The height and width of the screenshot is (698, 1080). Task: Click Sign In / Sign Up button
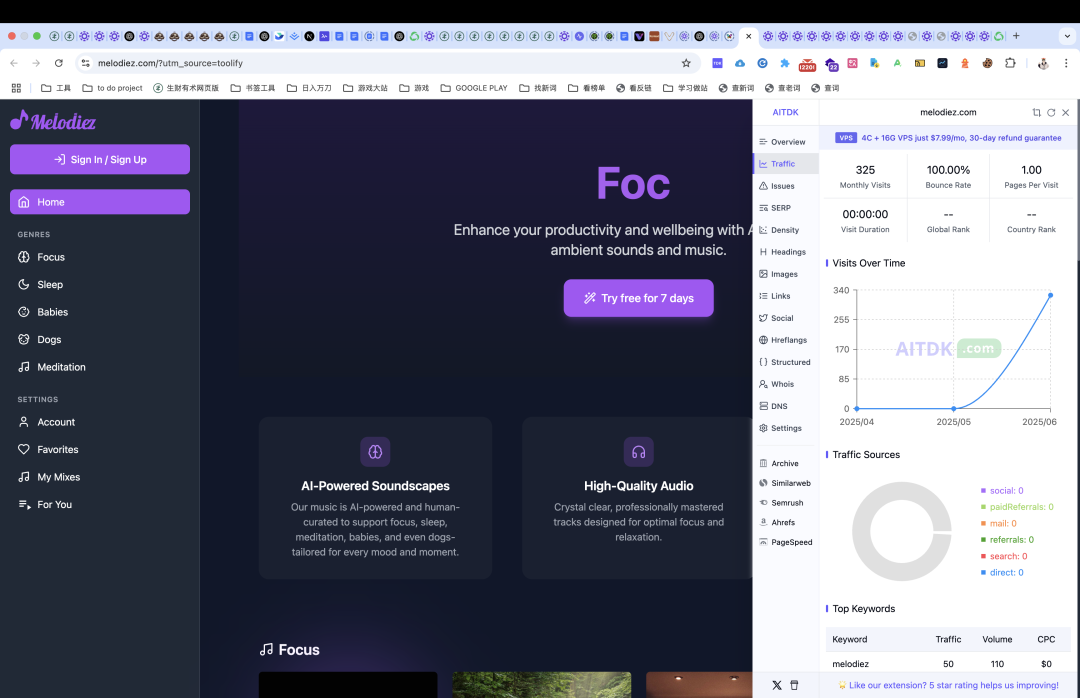pos(100,159)
